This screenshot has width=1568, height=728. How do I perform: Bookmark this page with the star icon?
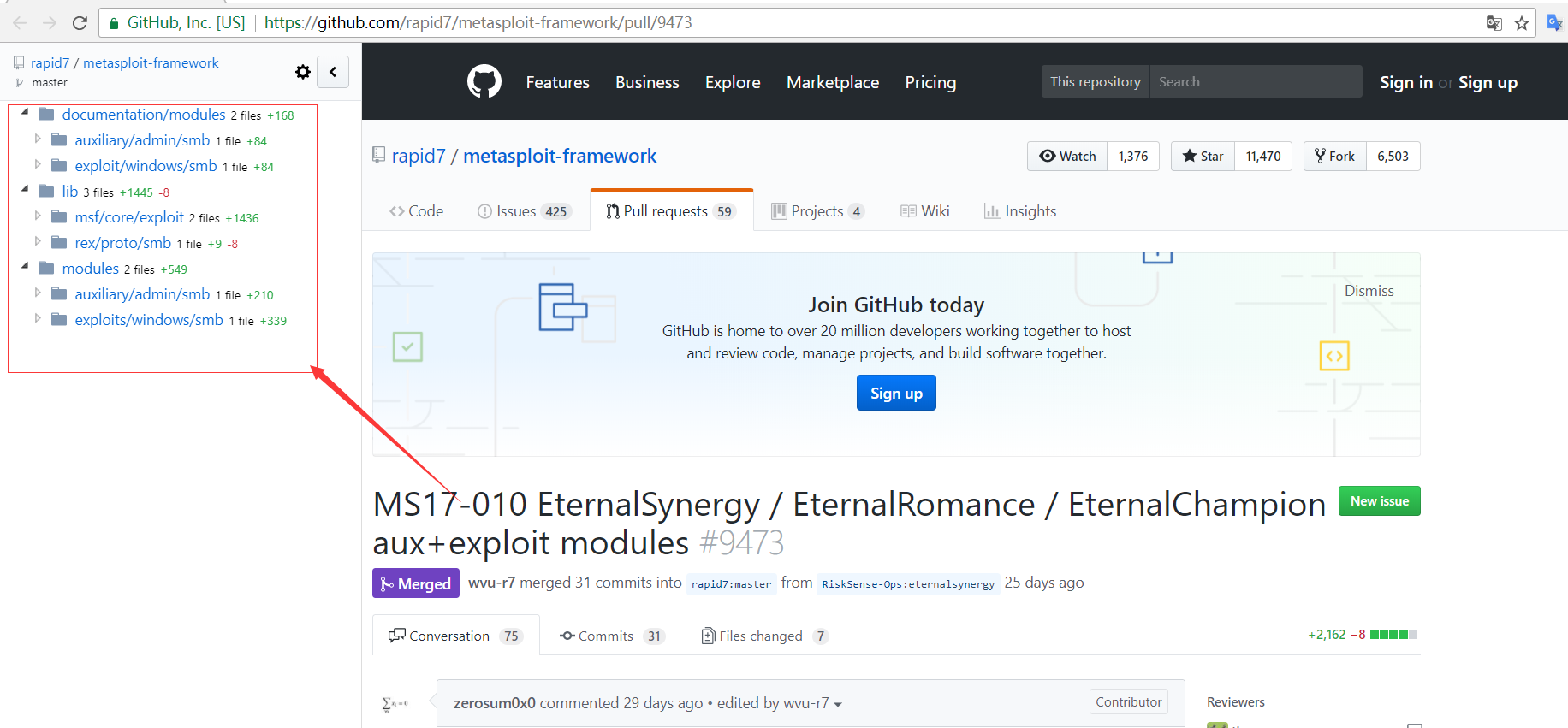[1522, 23]
